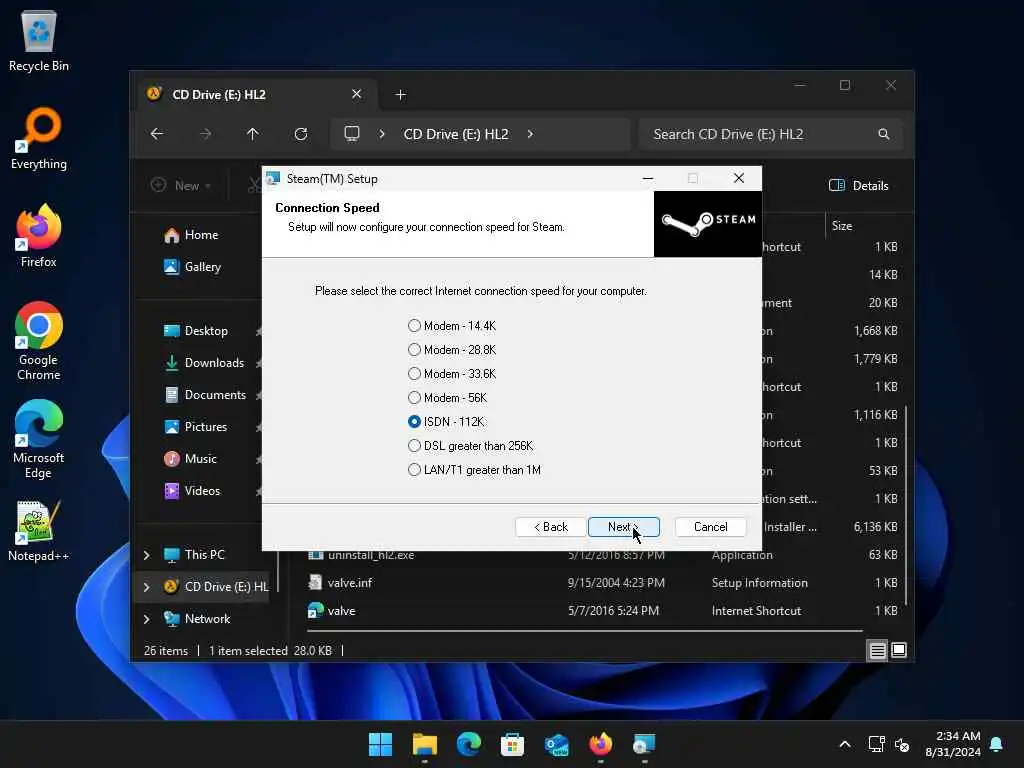Open File Explorer from taskbar

click(x=424, y=744)
